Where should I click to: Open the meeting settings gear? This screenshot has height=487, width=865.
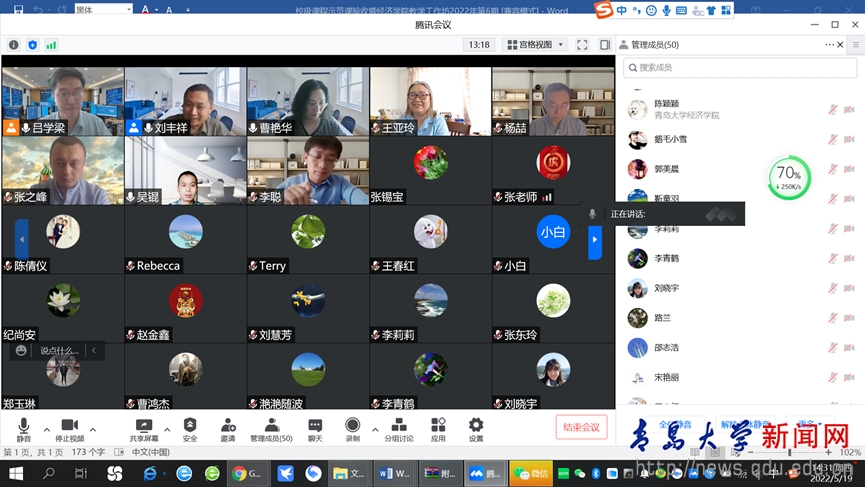coord(476,427)
